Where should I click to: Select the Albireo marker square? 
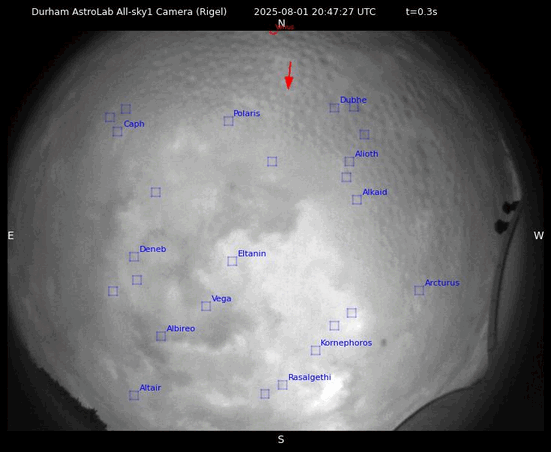tap(161, 336)
